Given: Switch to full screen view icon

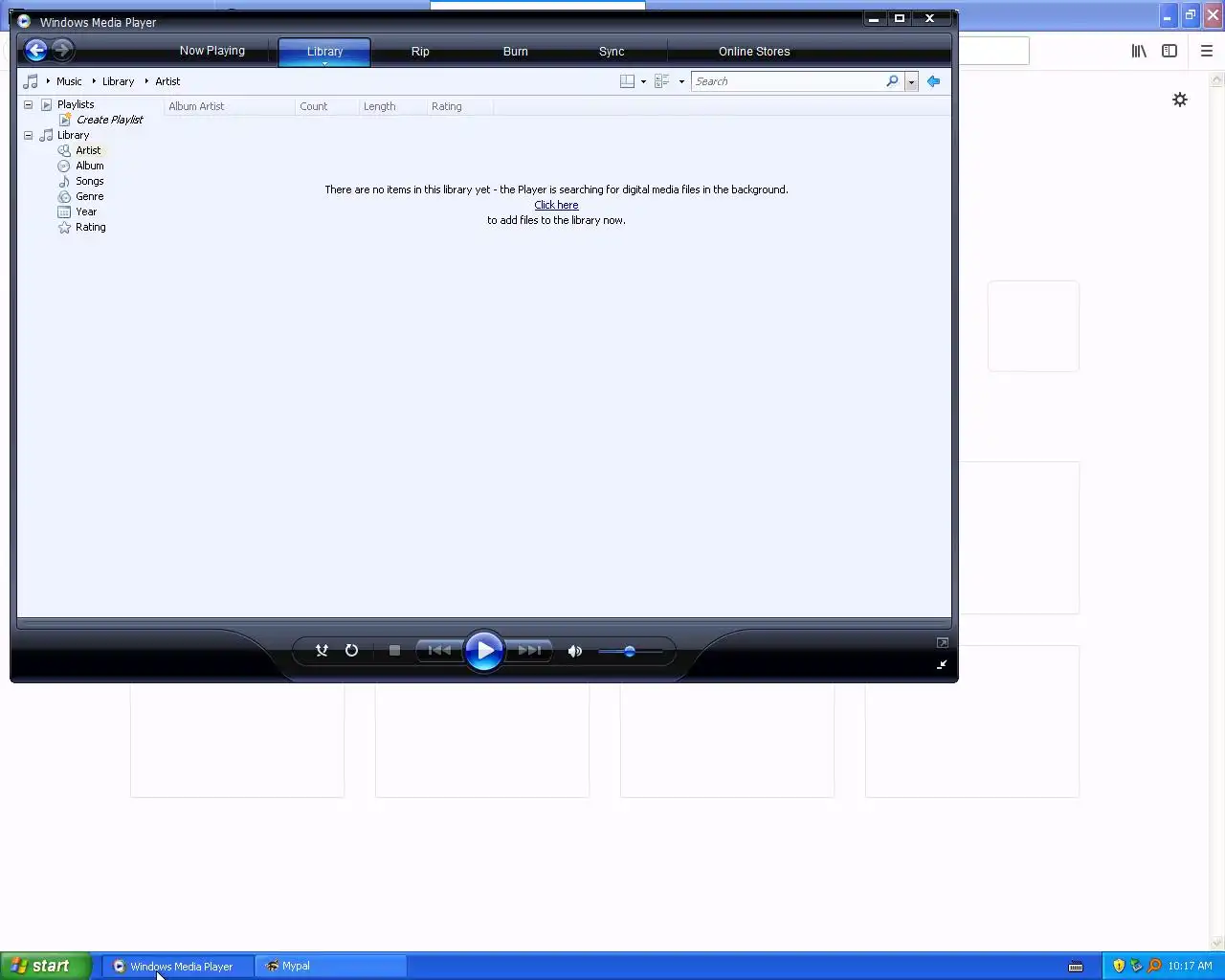Looking at the screenshot, I should pos(943,643).
